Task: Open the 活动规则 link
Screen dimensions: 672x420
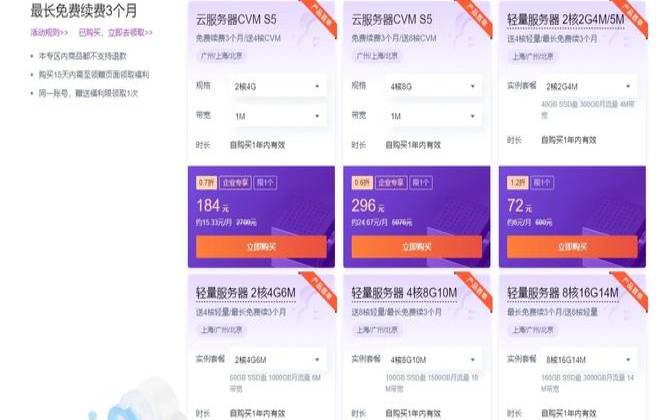Action: coord(49,32)
